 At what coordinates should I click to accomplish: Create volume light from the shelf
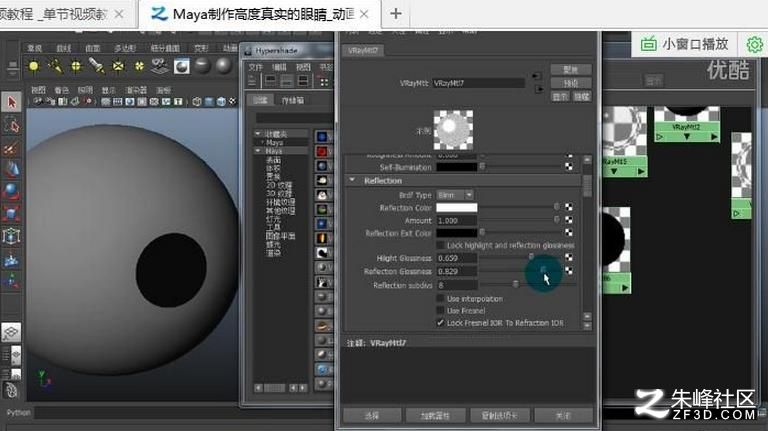click(x=139, y=66)
